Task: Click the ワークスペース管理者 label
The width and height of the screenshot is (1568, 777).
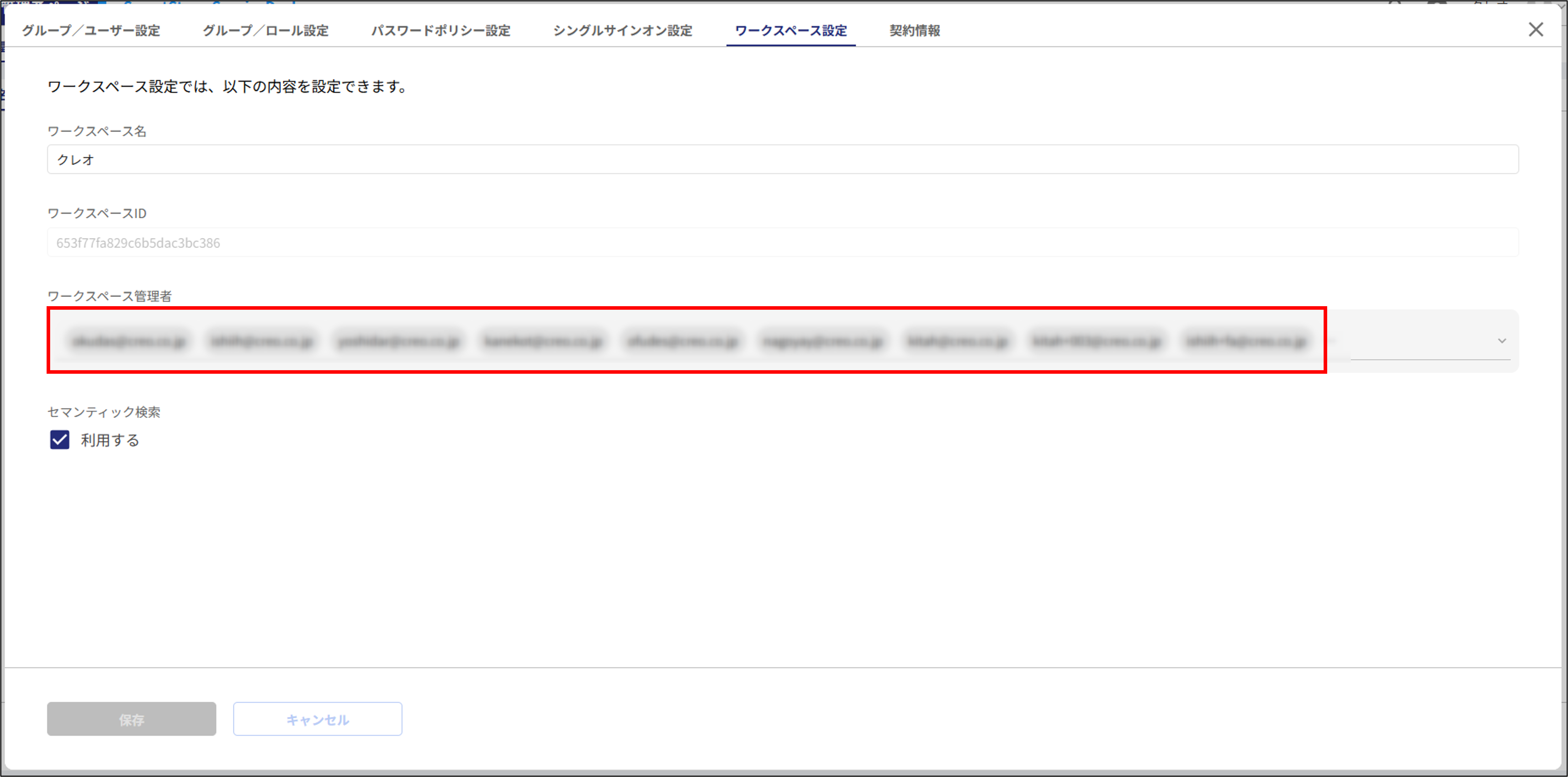Action: pos(110,296)
